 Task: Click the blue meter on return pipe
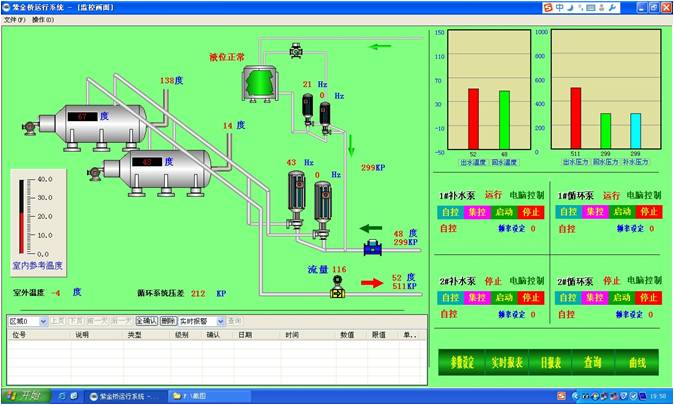[x=373, y=246]
